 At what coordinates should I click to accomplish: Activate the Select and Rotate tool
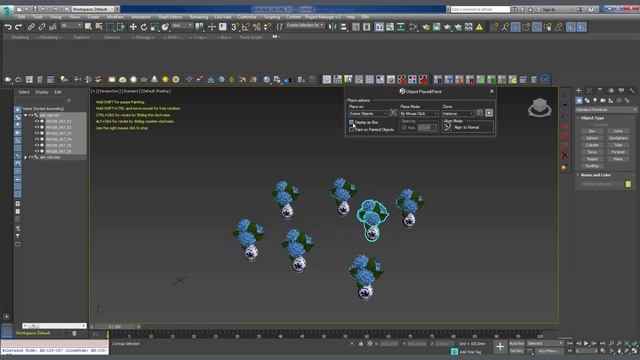click(144, 27)
